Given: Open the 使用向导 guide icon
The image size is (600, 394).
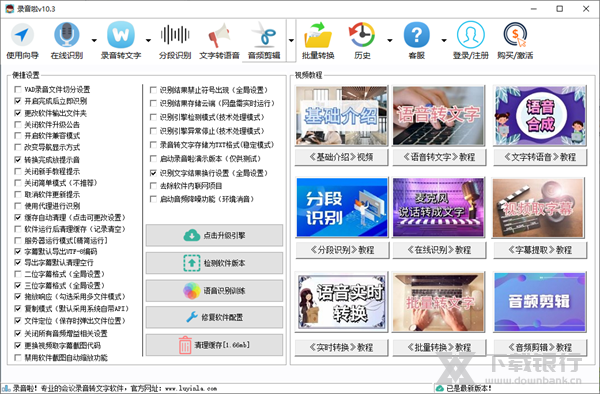Looking at the screenshot, I should (22, 41).
